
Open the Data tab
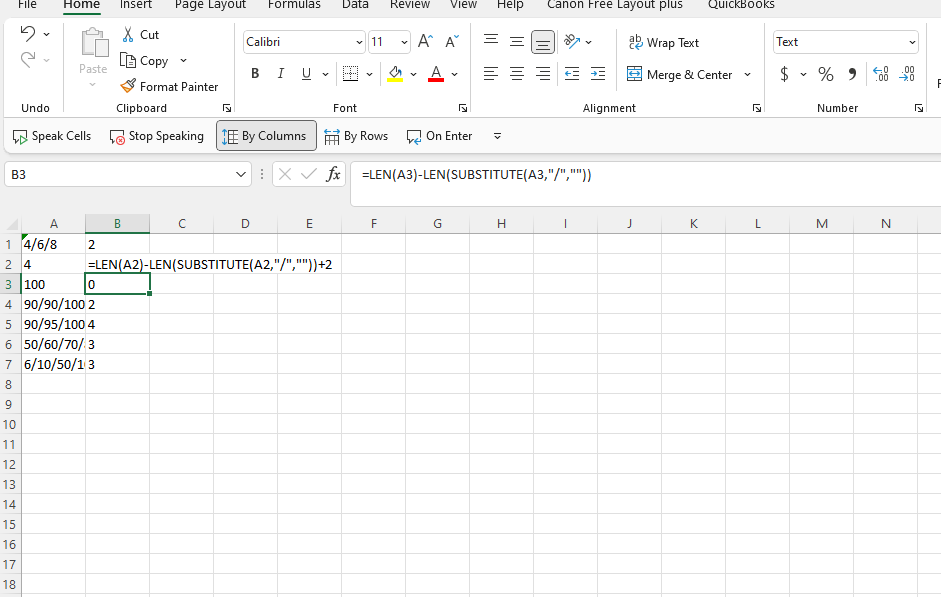pyautogui.click(x=355, y=5)
